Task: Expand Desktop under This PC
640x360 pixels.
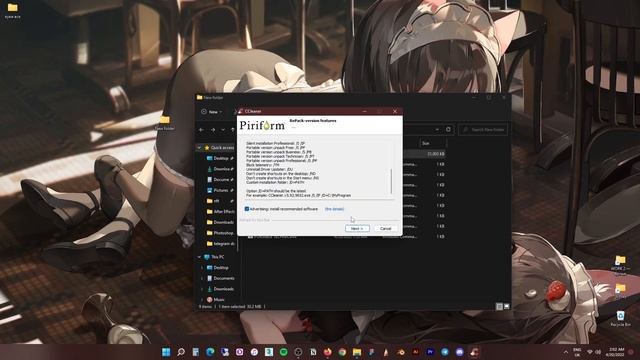Action: point(202,268)
